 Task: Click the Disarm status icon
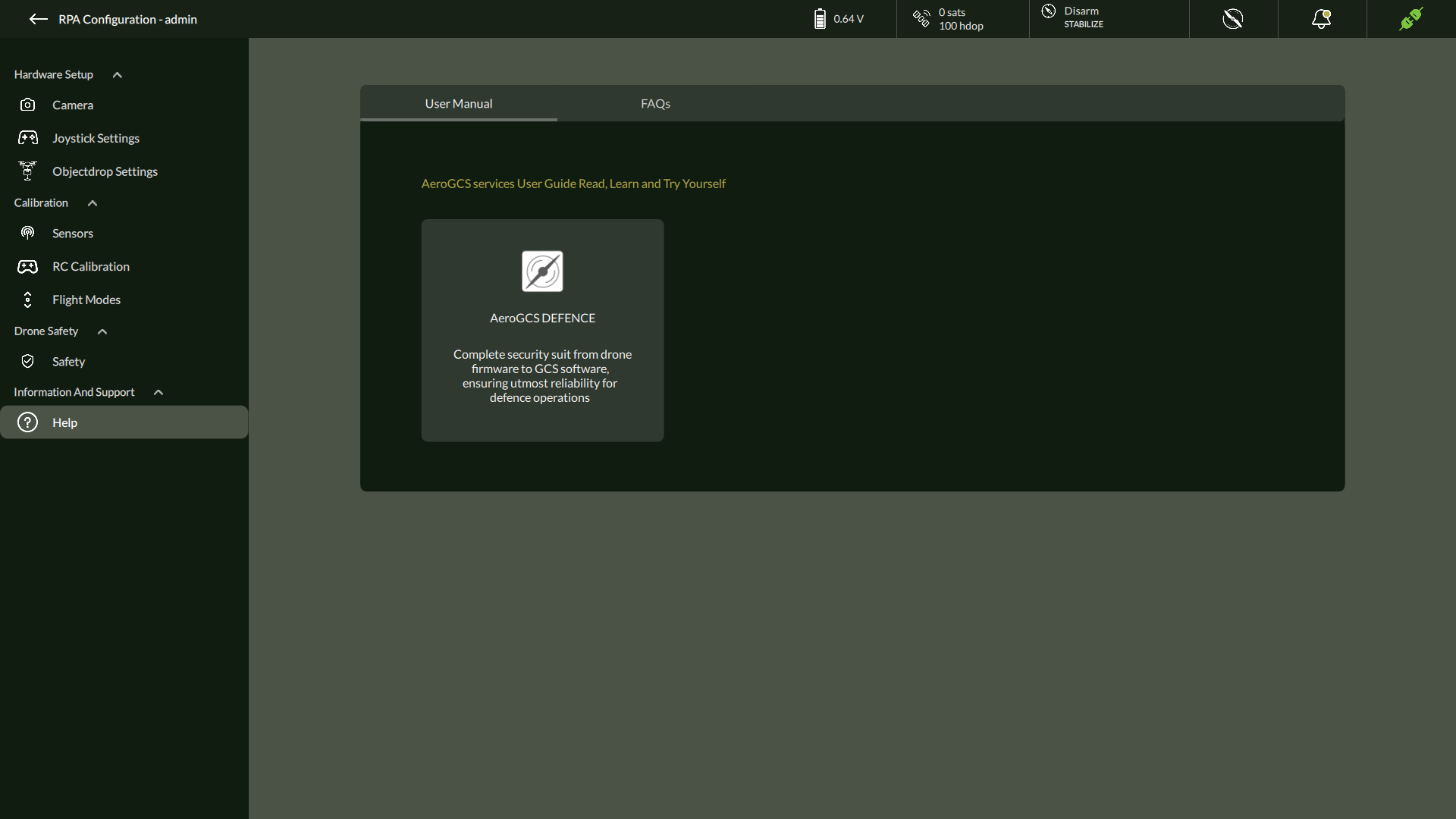(1049, 11)
